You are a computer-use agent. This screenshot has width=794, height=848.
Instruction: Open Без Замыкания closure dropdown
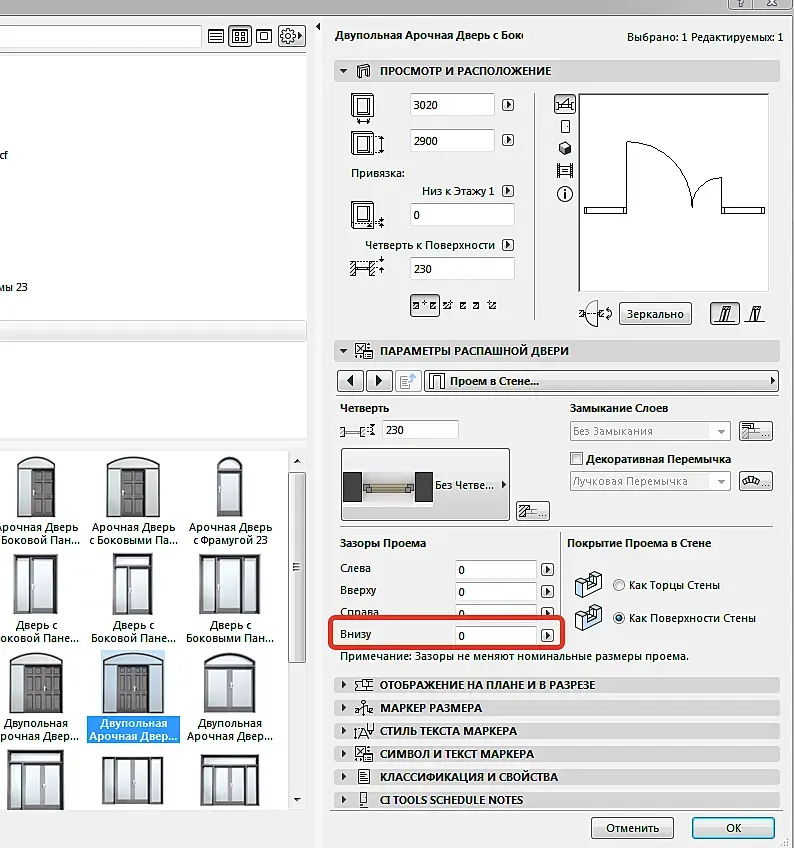point(650,431)
